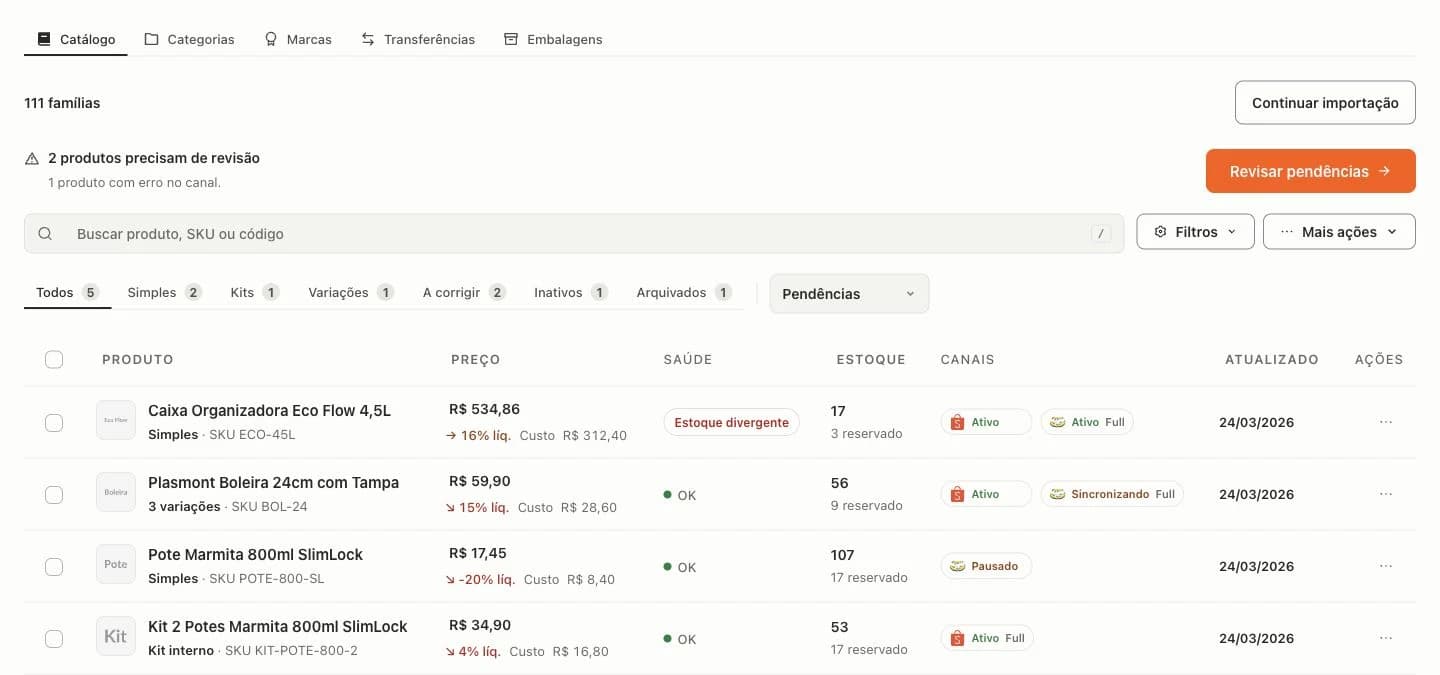Screen dimensions: 1440x675
Task: Check the Plasmont Boleira row checkbox
Action: pos(54,495)
